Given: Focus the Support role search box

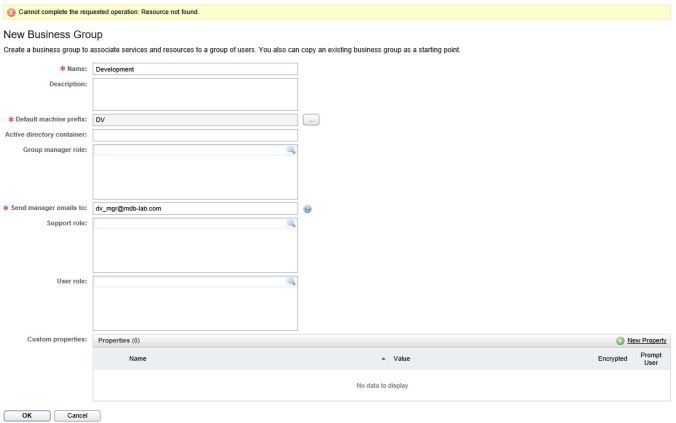Looking at the screenshot, I should pyautogui.click(x=188, y=223).
